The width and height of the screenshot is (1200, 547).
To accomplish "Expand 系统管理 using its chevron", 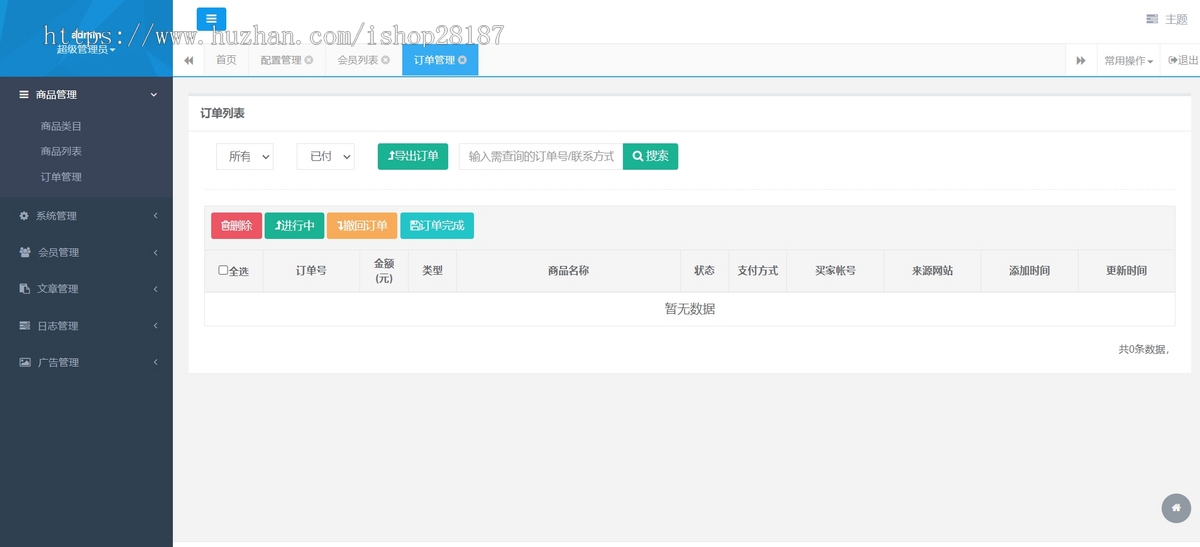I will click(155, 216).
